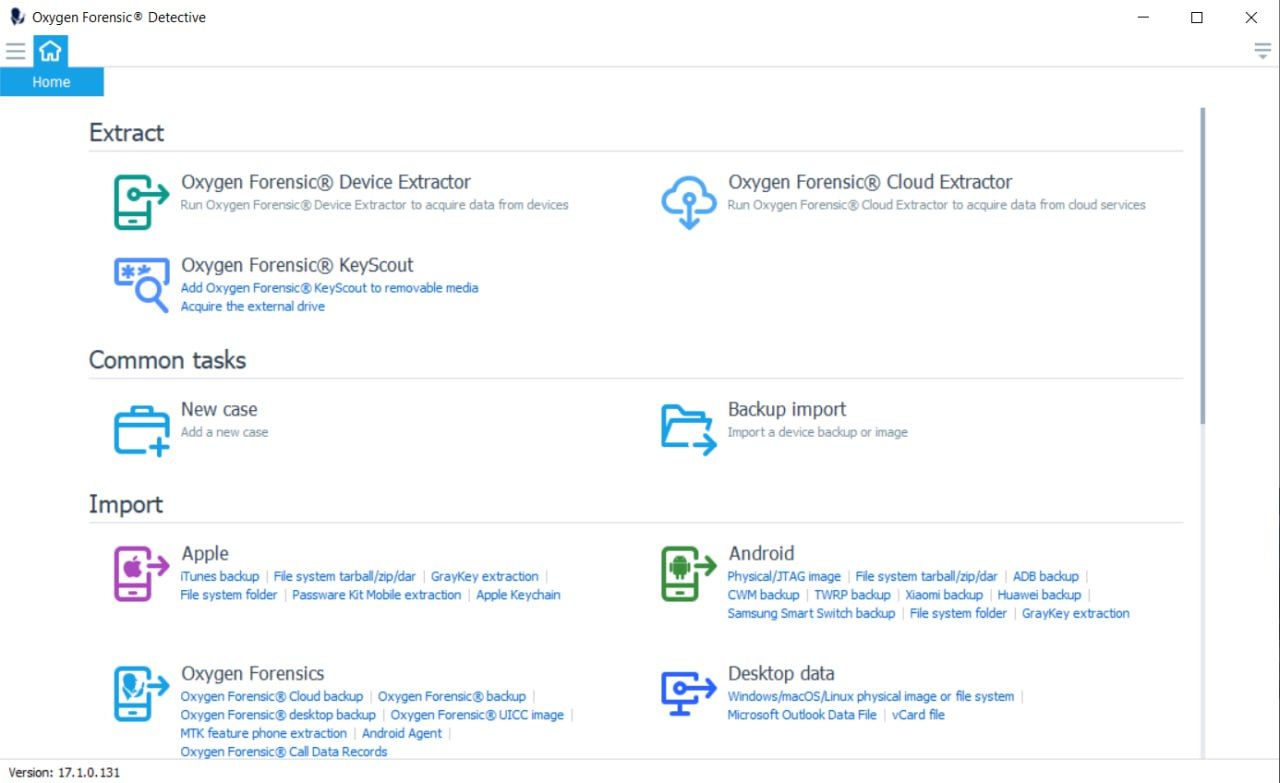Create a New case
The width and height of the screenshot is (1280, 783).
(x=219, y=409)
